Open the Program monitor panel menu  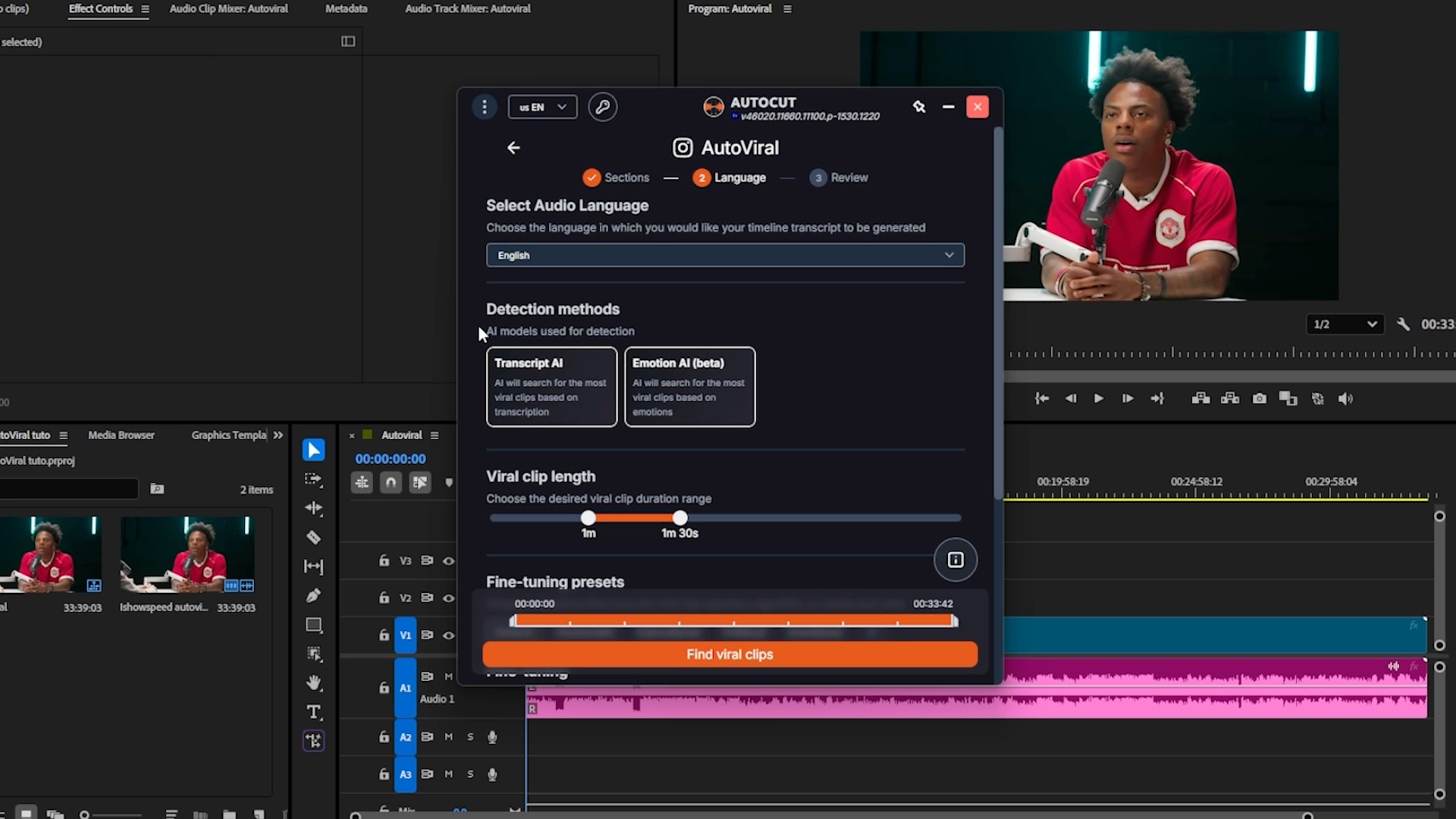coord(787,9)
